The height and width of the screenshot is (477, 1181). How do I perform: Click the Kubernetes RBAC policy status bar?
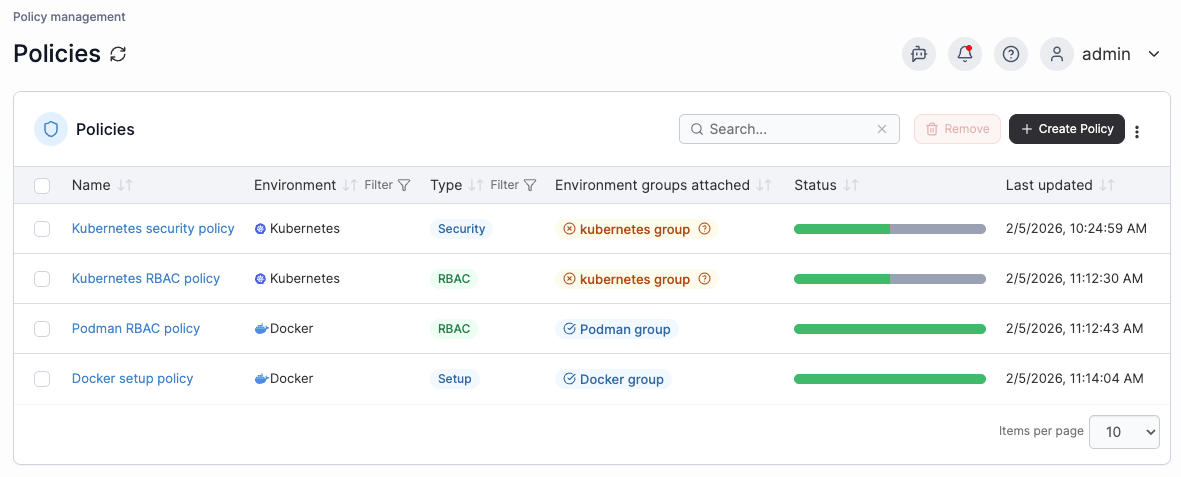889,279
